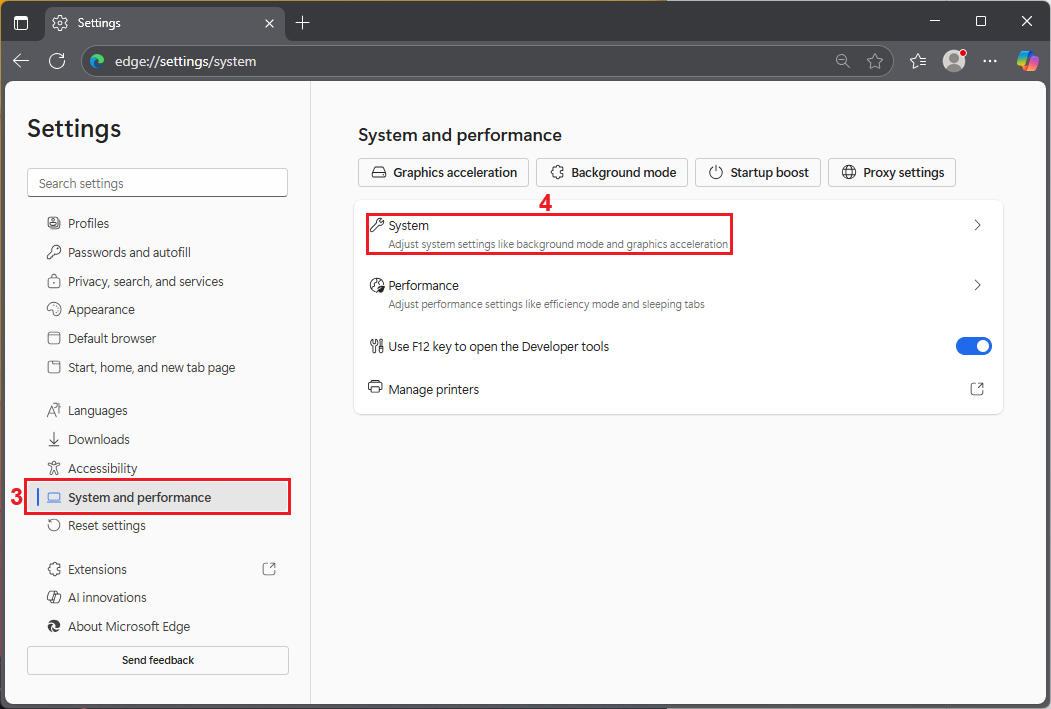Jump to Graphics acceleration setting
1051x709 pixels.
click(x=443, y=172)
